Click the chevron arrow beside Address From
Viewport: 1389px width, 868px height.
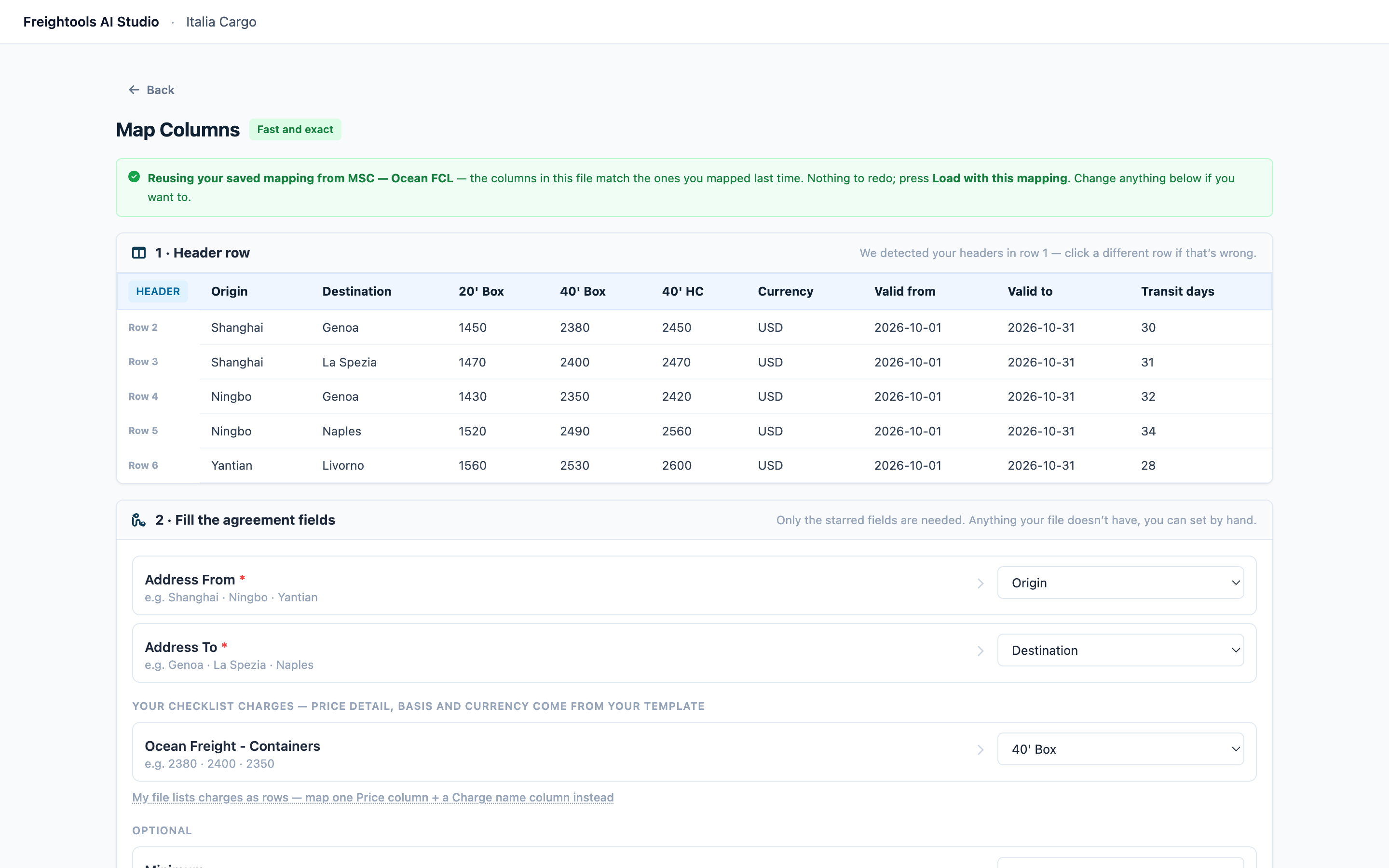(980, 583)
